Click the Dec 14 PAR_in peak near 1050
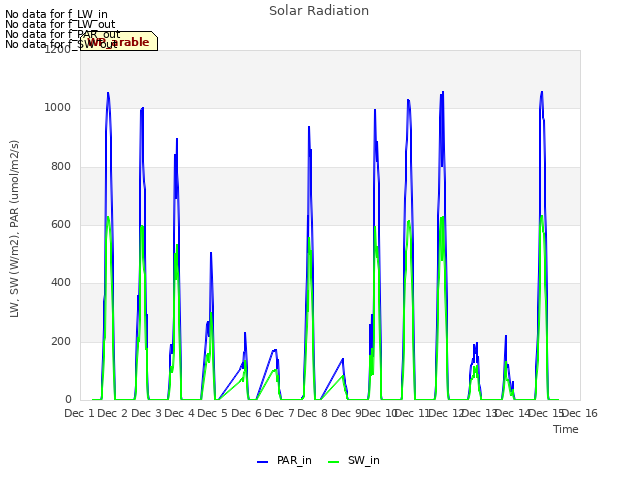 point(542,92)
